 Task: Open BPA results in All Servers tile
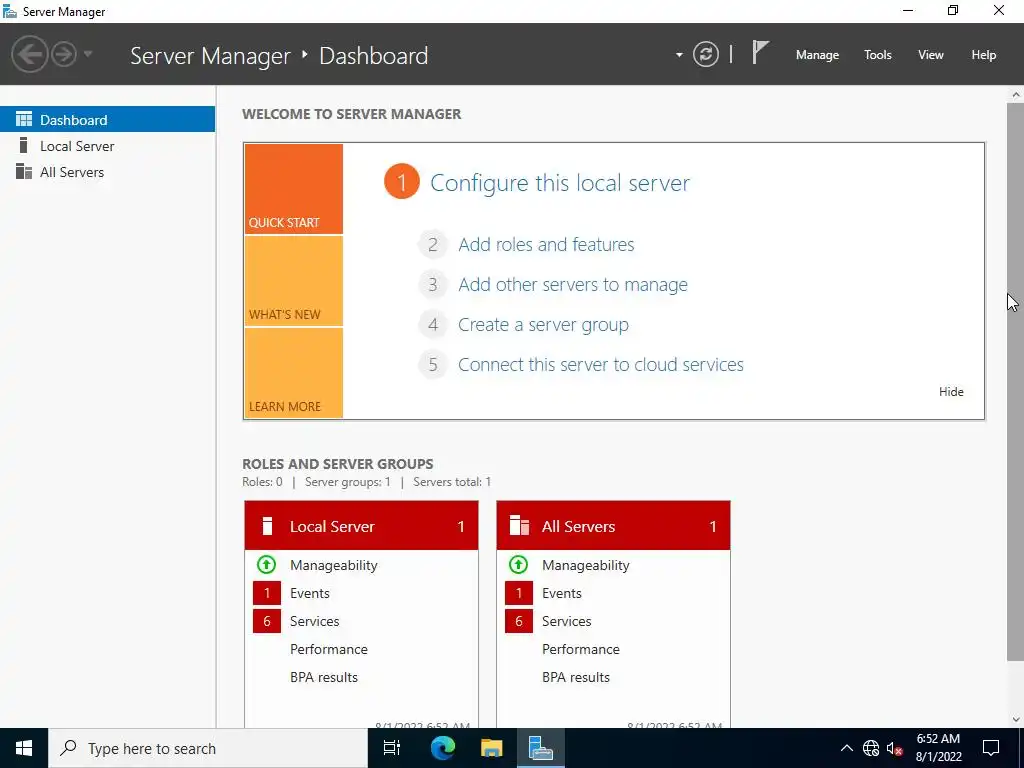tap(576, 677)
